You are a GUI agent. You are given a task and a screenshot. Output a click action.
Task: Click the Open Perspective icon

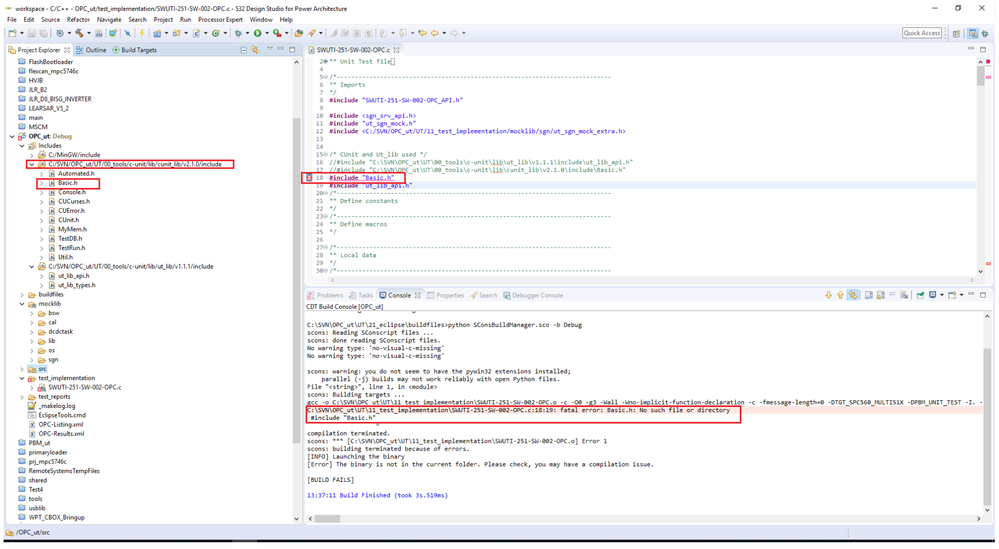point(956,34)
